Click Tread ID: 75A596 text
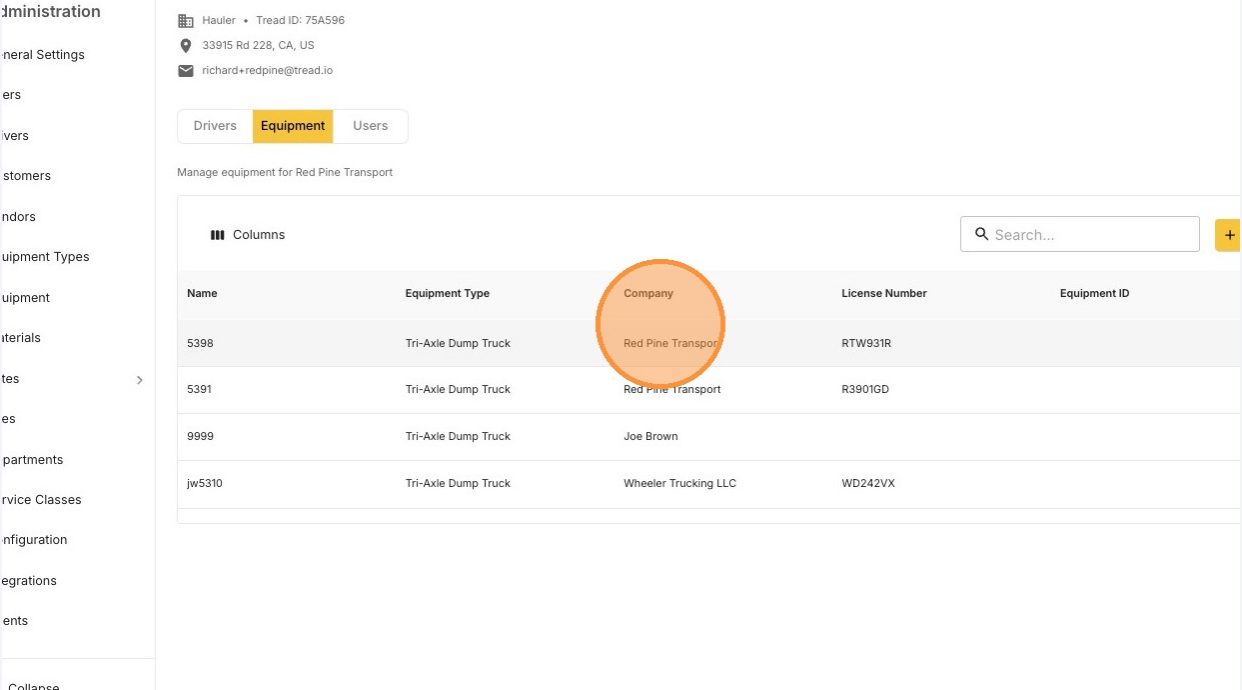Screen dimensions: 1242x690 coord(300,20)
